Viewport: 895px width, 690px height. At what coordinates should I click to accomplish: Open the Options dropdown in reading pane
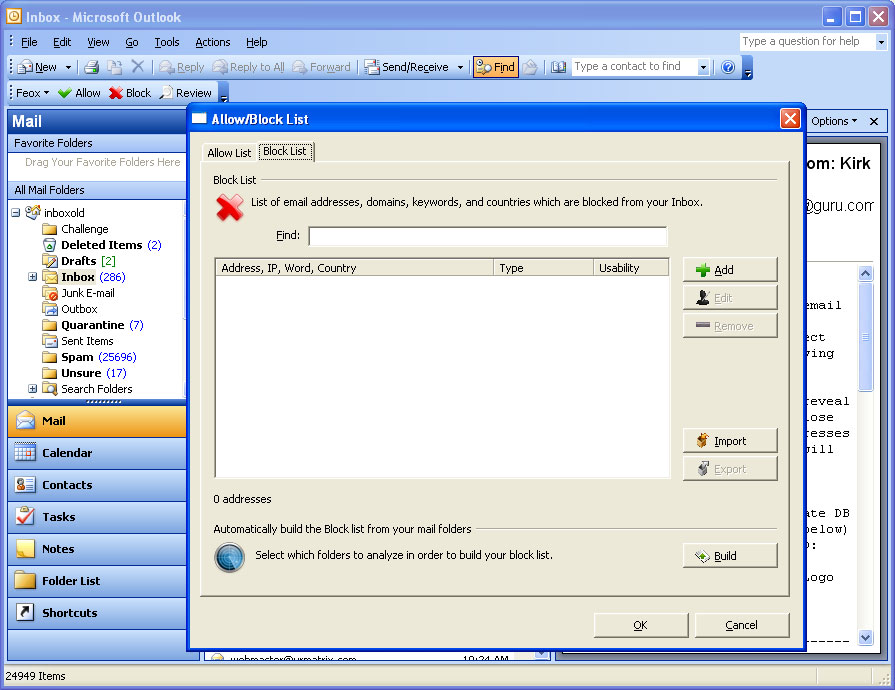[x=834, y=121]
